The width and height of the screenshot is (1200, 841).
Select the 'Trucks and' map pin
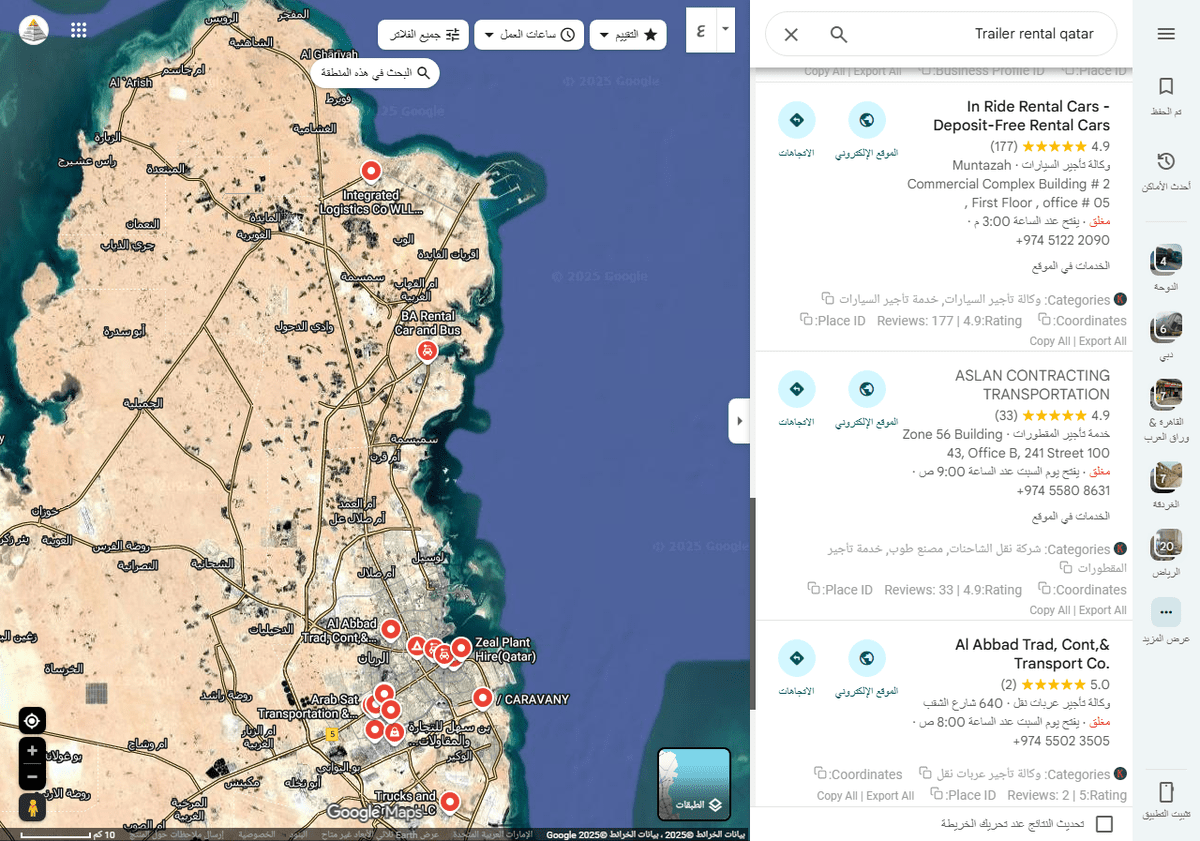pos(449,801)
